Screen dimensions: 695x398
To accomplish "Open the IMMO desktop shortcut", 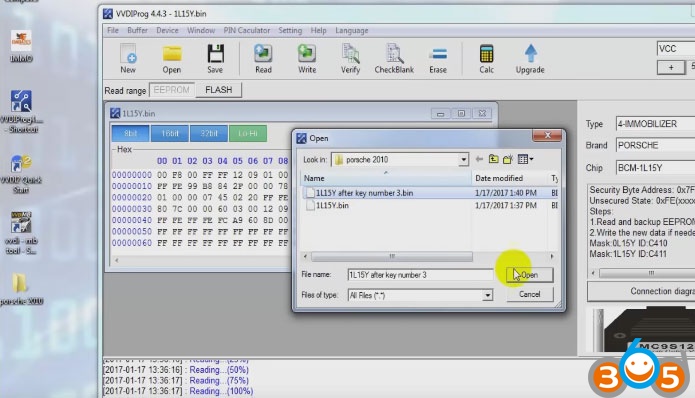I will pos(21,47).
